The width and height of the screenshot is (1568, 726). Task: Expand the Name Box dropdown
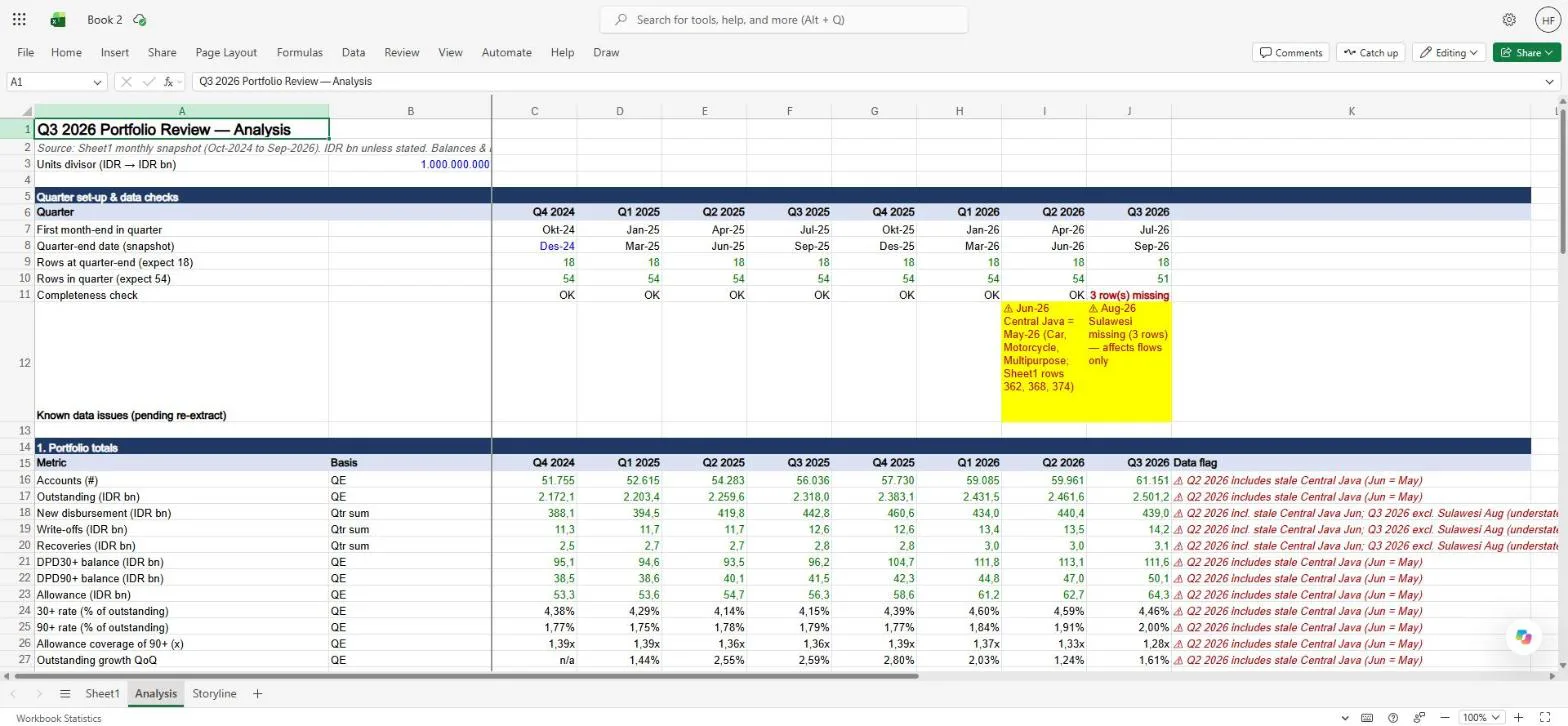coord(97,82)
